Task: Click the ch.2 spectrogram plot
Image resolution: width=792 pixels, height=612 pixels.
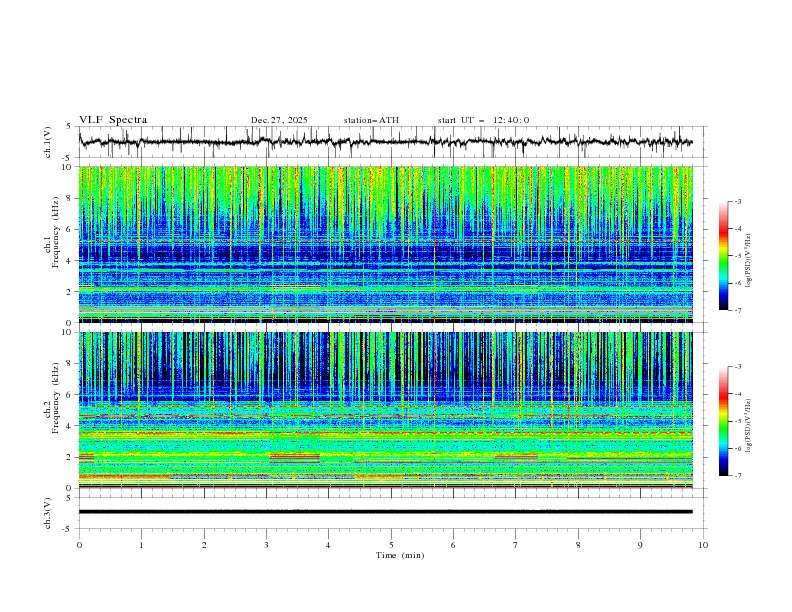Action: pyautogui.click(x=385, y=410)
